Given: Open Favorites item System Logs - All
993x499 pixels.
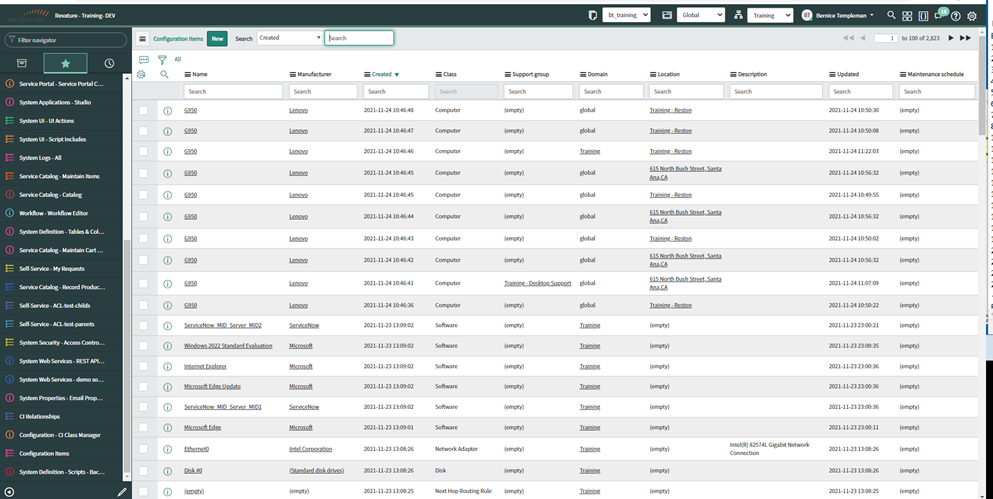Looking at the screenshot, I should [40, 158].
